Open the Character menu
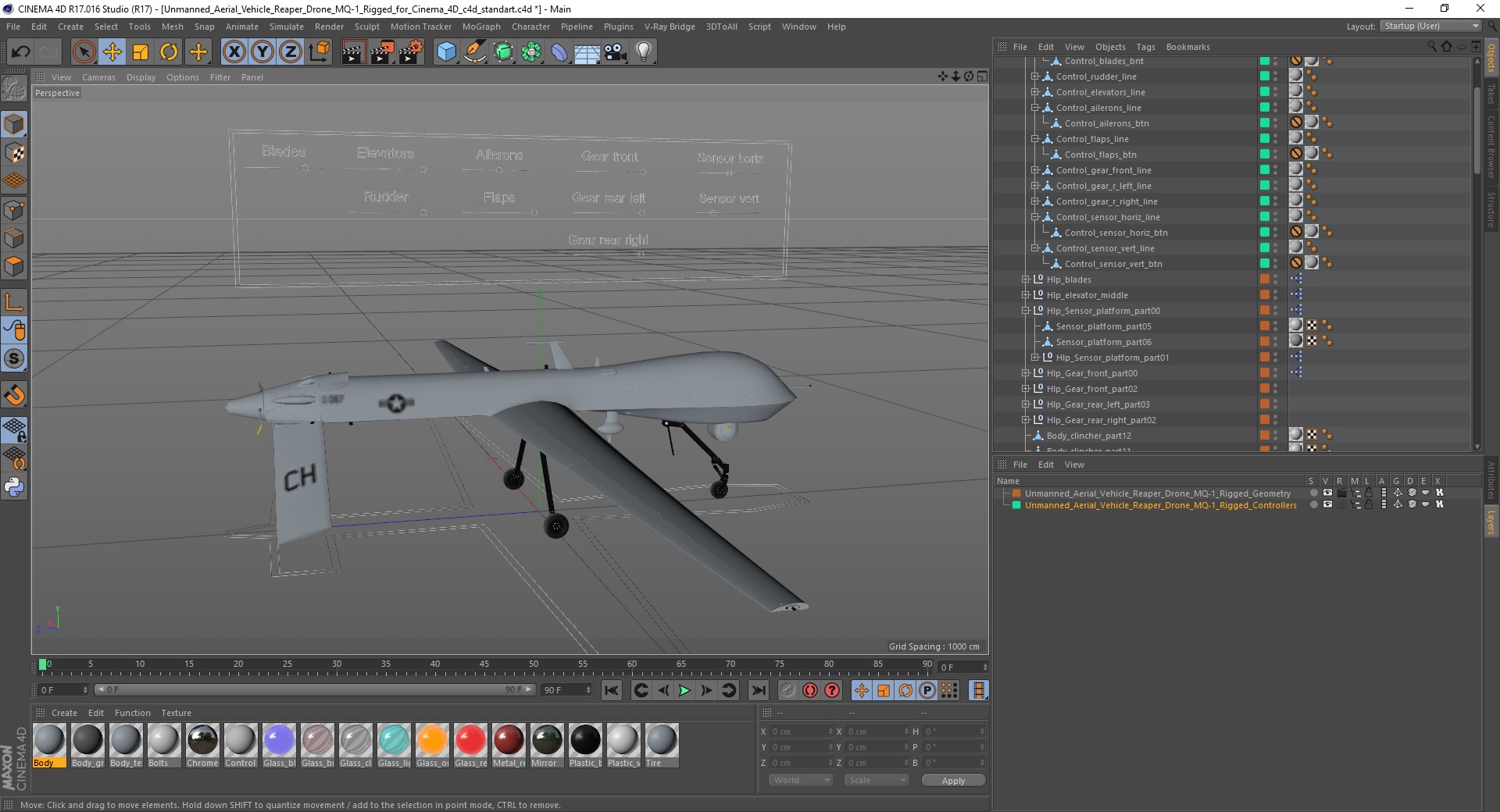Screen dimensions: 1500x812 [x=530, y=27]
